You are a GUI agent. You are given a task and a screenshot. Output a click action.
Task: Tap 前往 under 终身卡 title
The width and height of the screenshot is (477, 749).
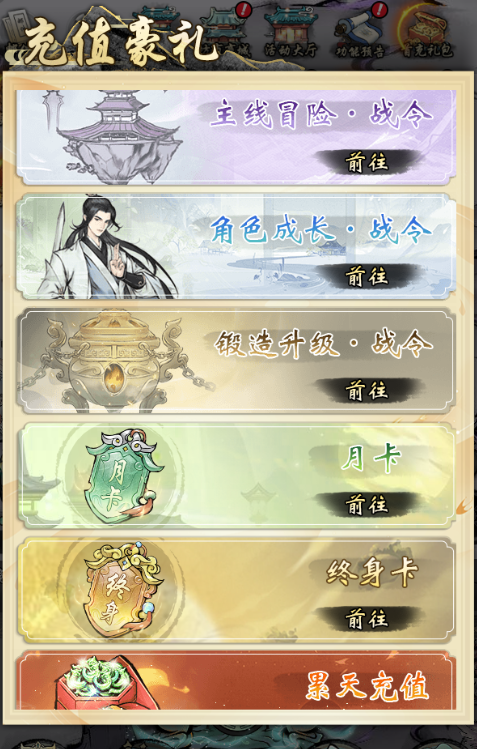367,619
